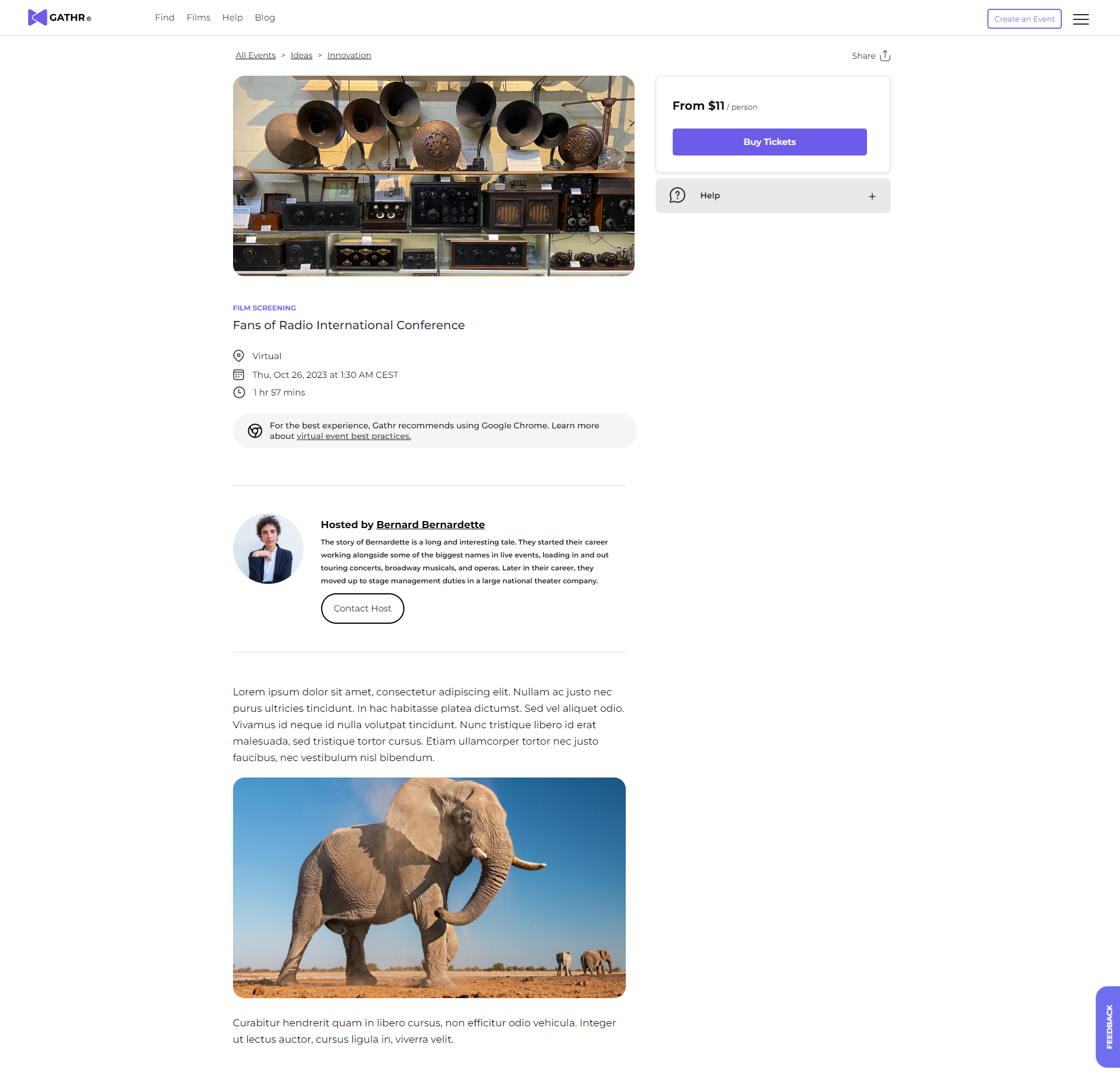Click the Help question mark icon

[x=677, y=195]
